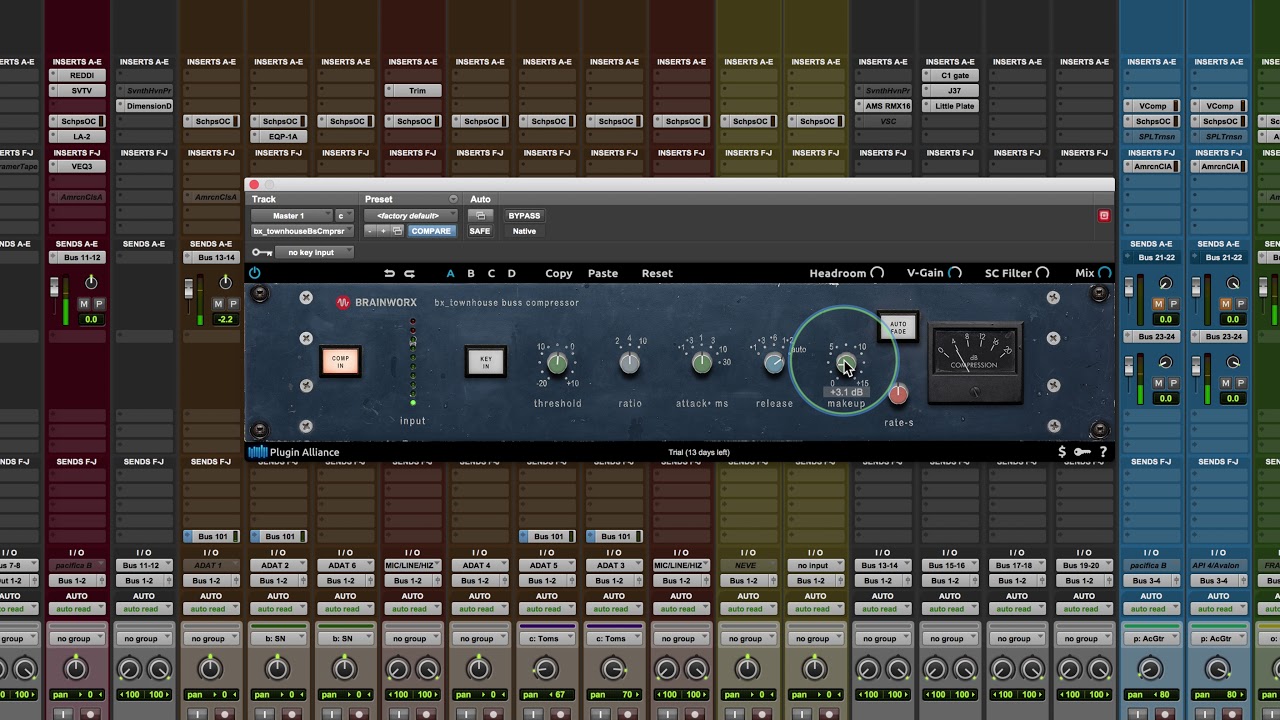Select settings slot B
Image resolution: width=1280 pixels, height=720 pixels.
pos(471,273)
